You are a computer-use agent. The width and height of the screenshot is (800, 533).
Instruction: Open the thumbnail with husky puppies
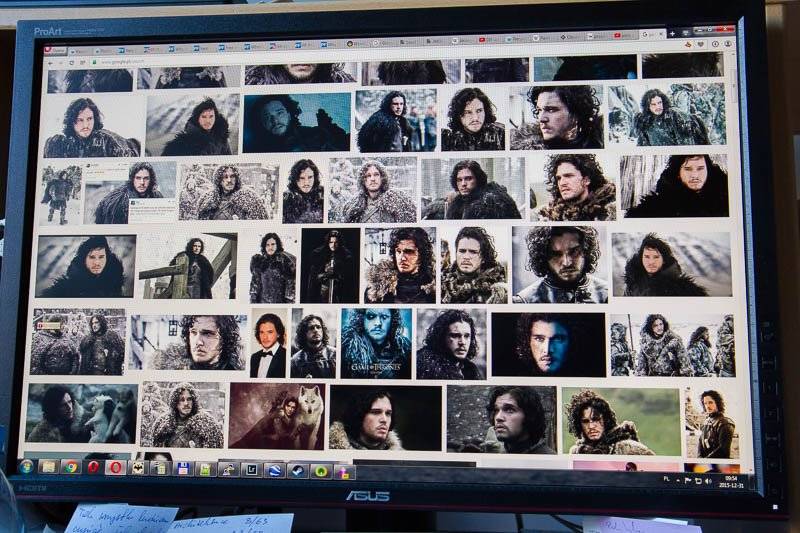pos(82,414)
